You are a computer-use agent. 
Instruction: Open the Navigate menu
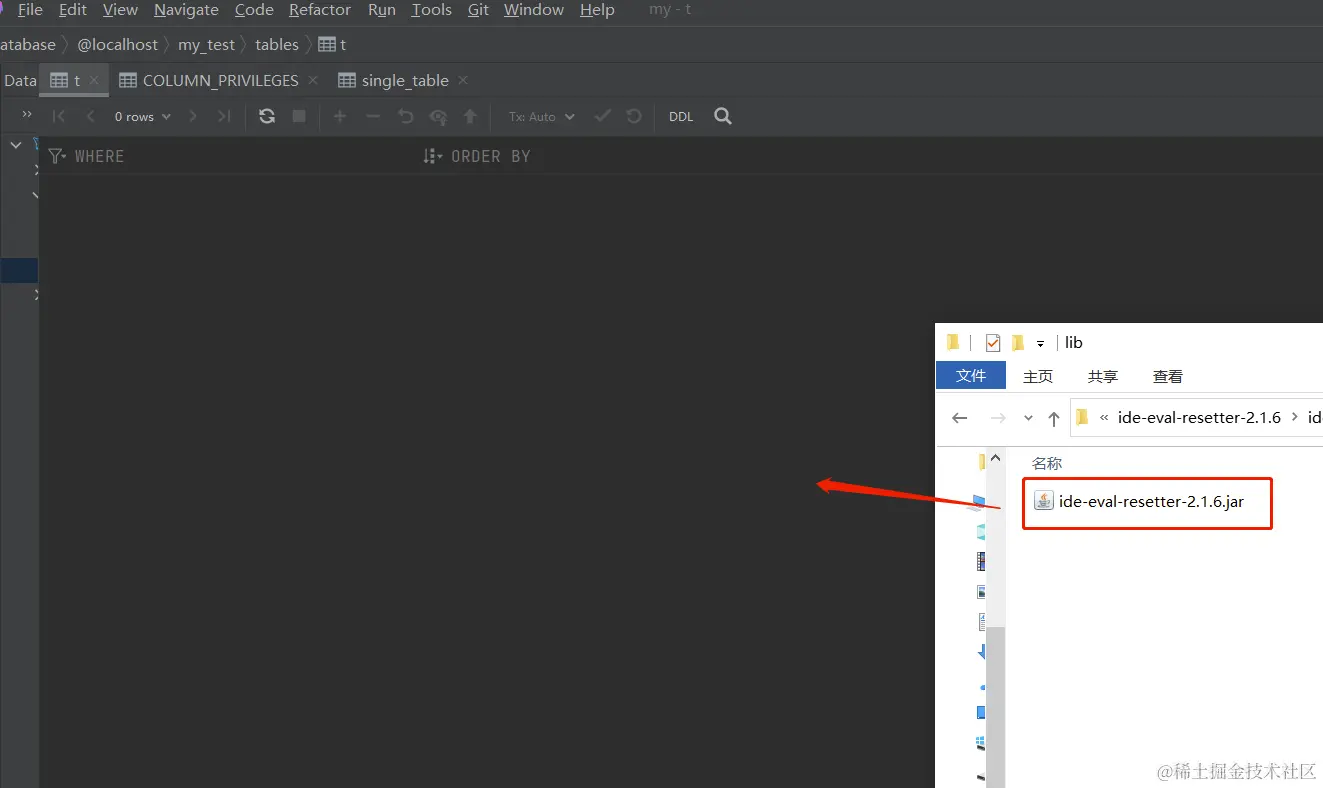pos(186,10)
